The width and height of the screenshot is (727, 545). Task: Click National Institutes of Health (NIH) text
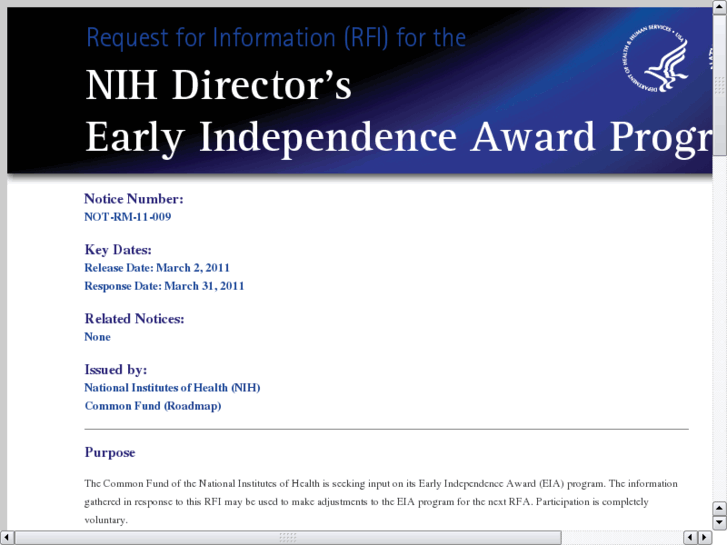point(172,387)
